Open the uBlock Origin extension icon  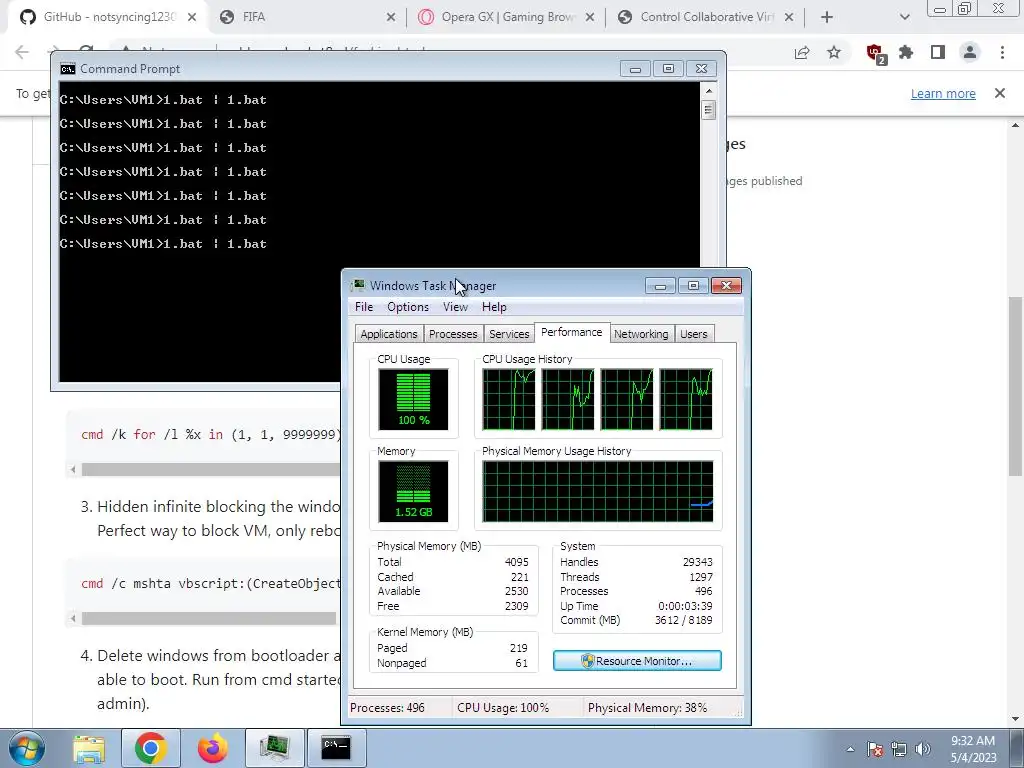[875, 53]
